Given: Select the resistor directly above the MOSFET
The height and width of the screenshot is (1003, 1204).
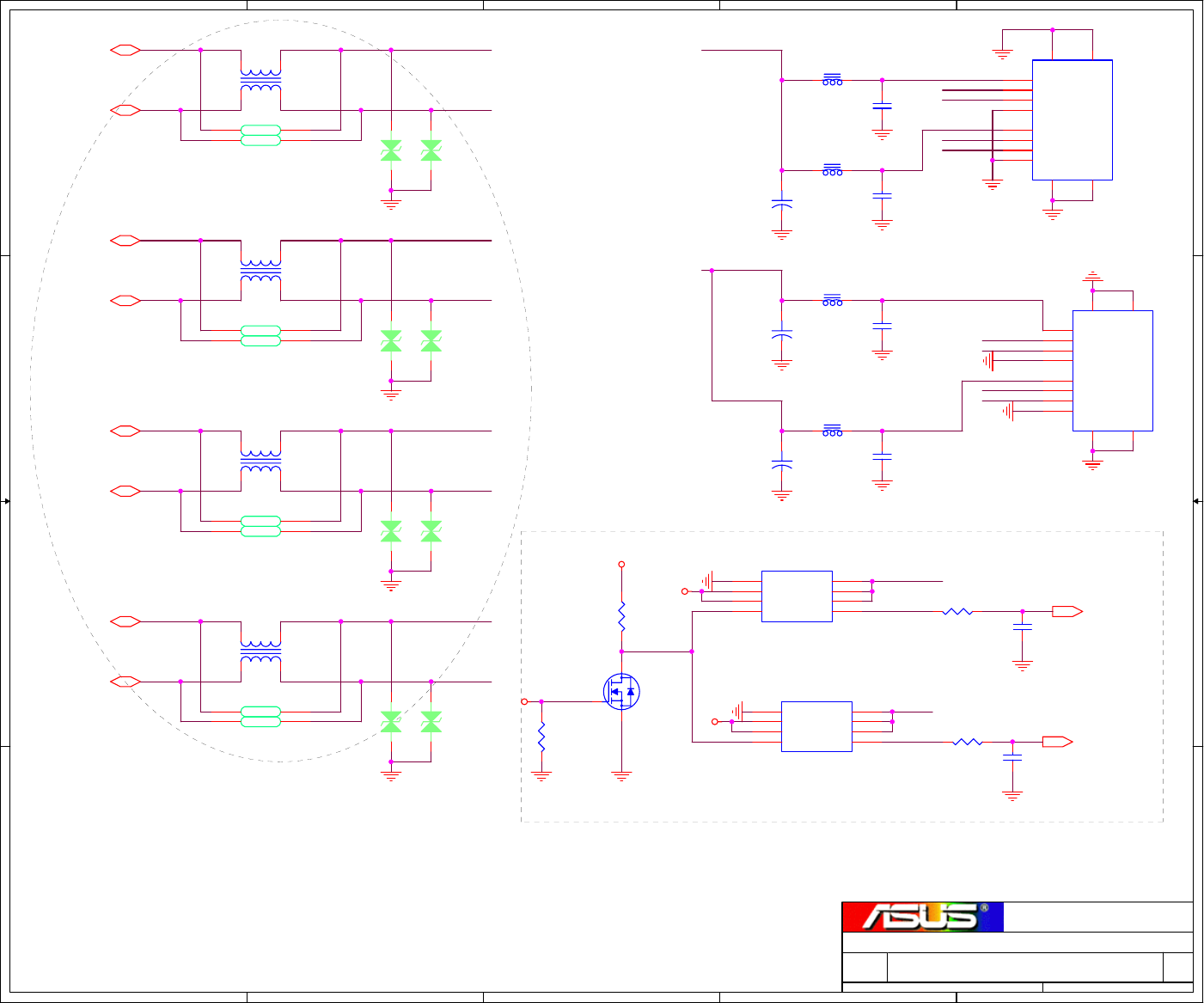Looking at the screenshot, I should (621, 615).
